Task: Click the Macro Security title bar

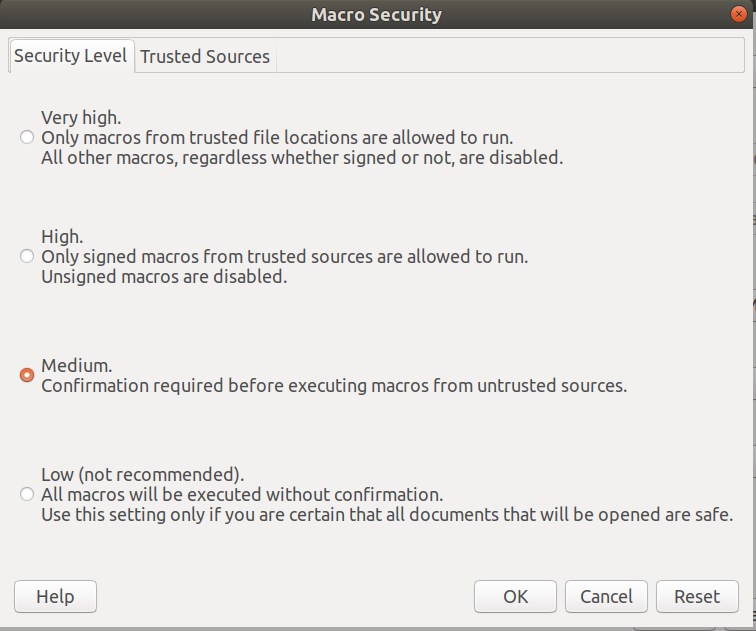Action: (377, 14)
